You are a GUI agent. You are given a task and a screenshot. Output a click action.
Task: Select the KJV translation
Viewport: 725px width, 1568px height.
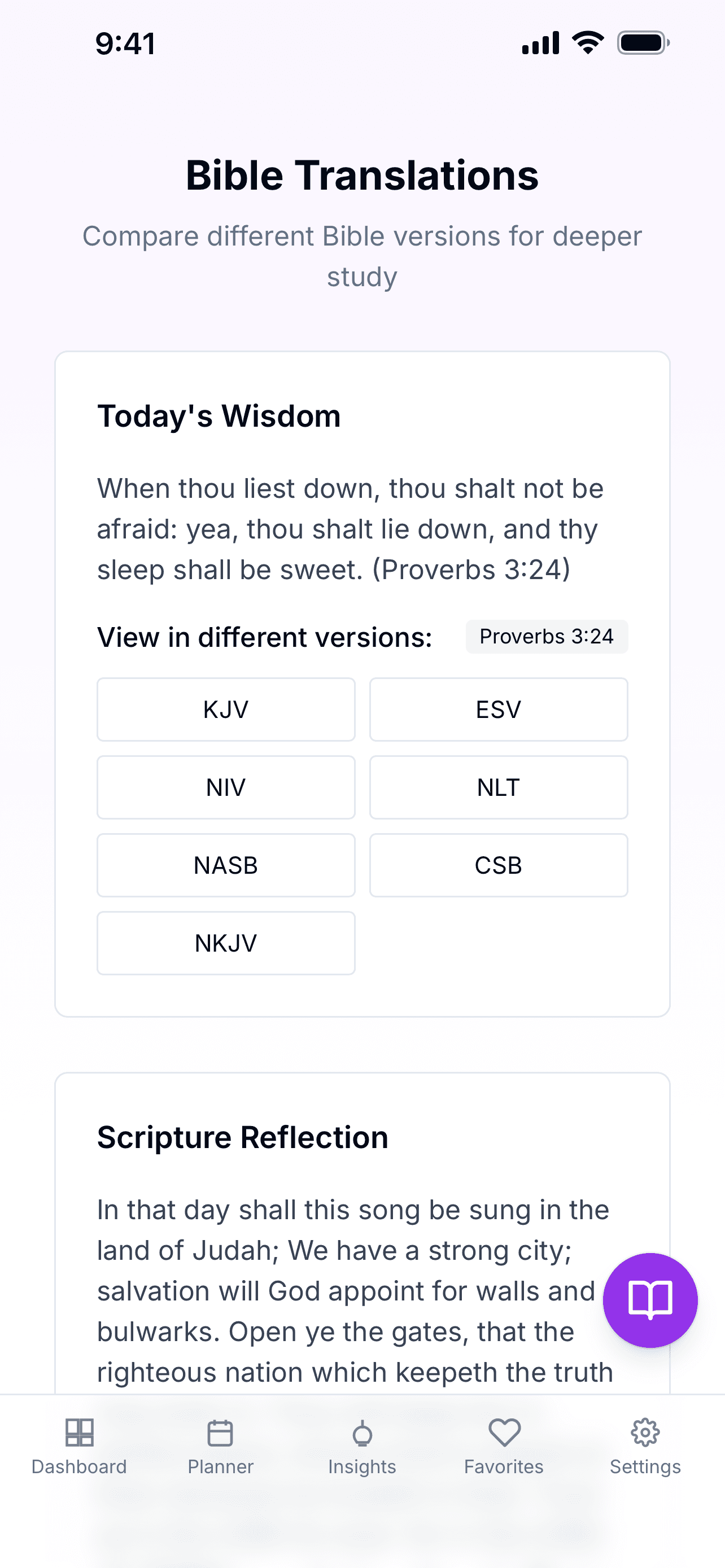tap(226, 709)
